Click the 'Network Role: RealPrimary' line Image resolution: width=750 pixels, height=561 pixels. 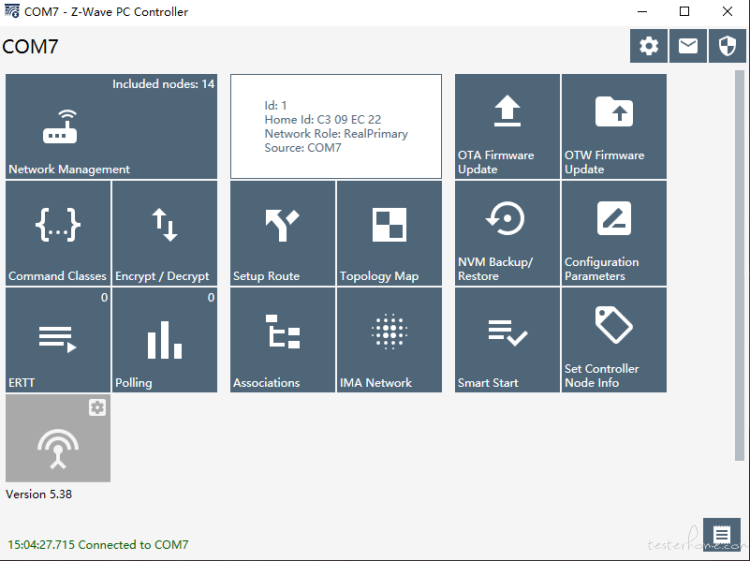(x=336, y=133)
